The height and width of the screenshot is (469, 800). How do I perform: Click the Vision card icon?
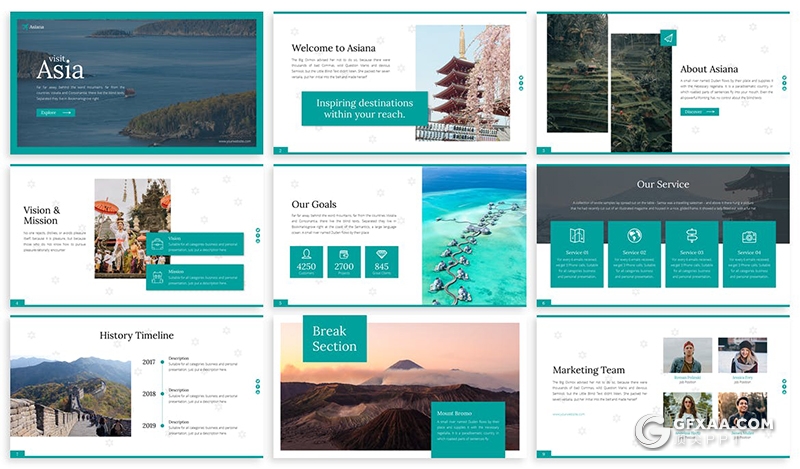pyautogui.click(x=157, y=243)
